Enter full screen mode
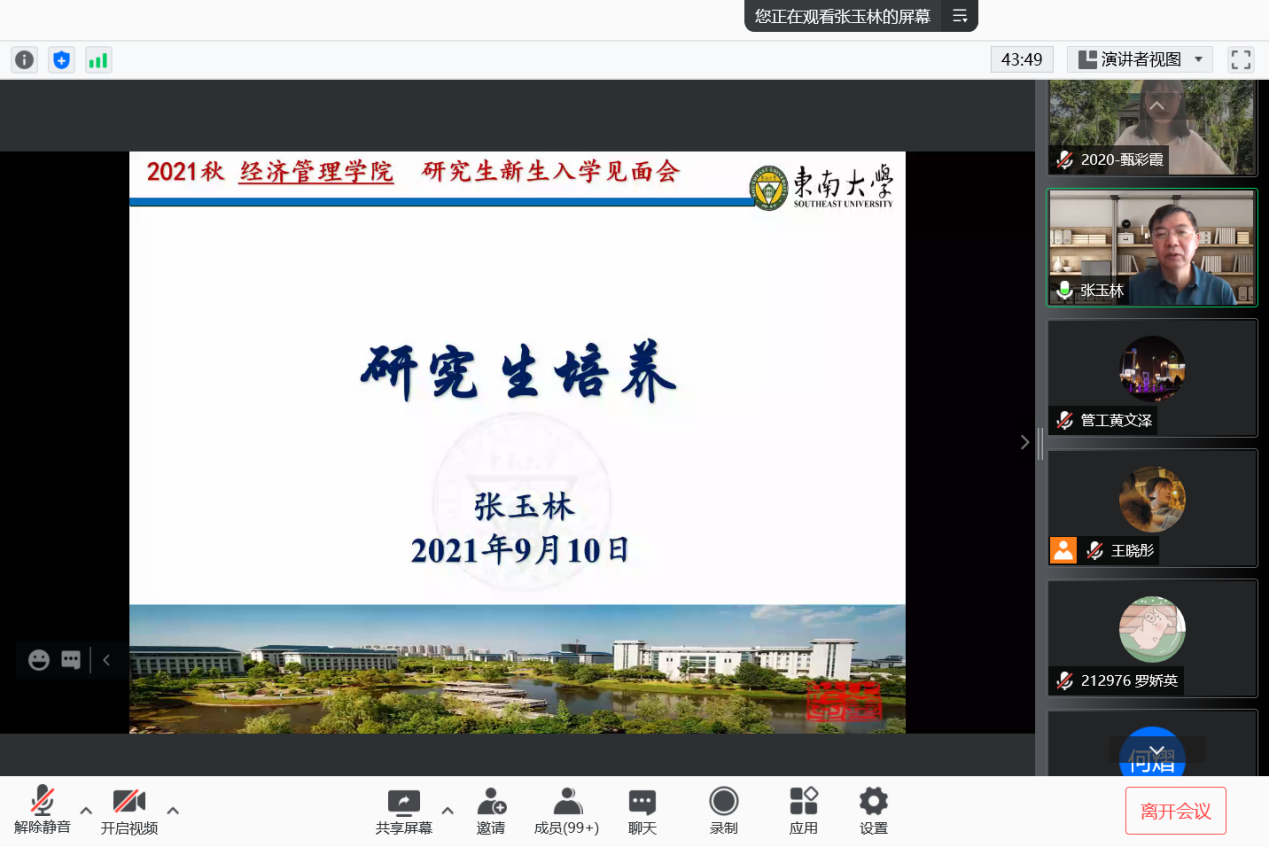 tap(1240, 60)
